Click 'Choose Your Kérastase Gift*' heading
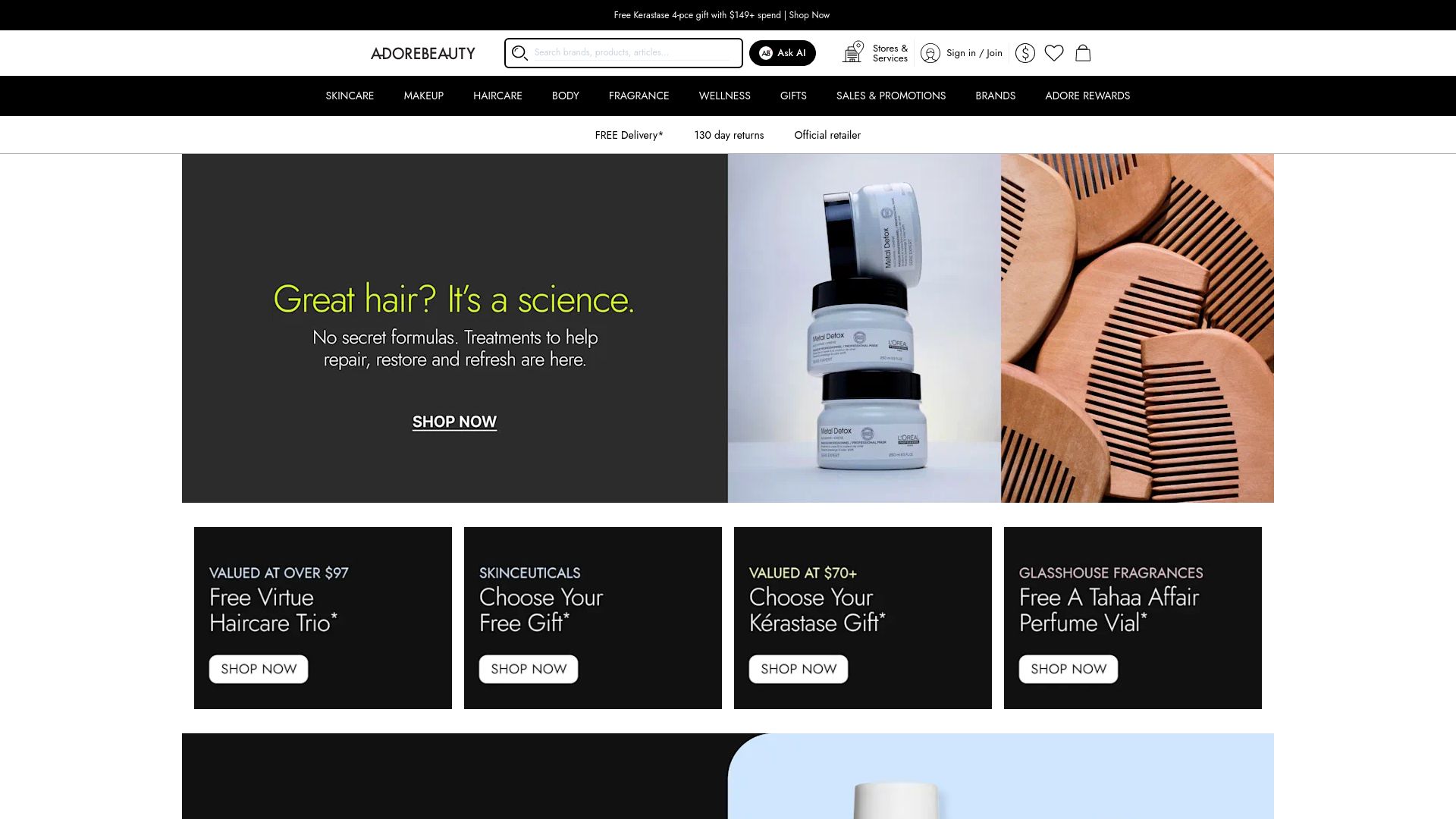1456x819 pixels. click(x=817, y=610)
